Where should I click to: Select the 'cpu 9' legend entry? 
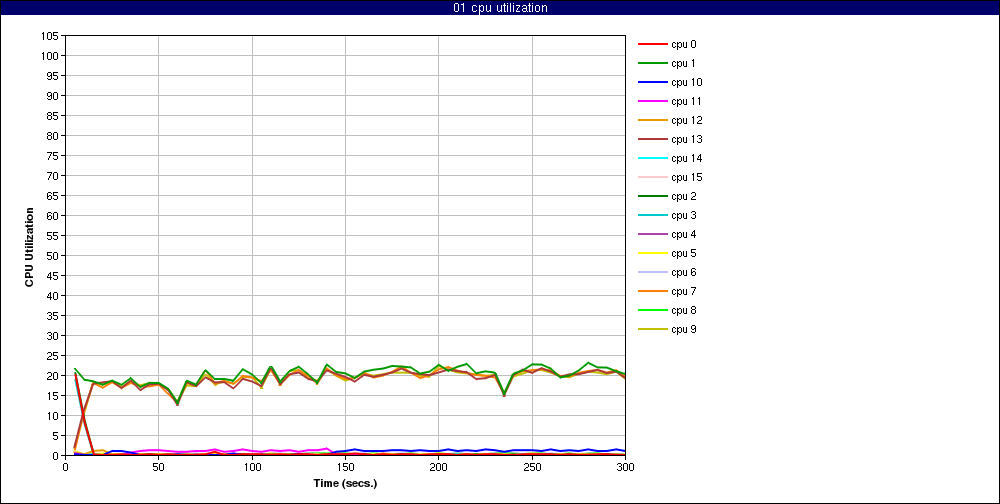[667, 330]
